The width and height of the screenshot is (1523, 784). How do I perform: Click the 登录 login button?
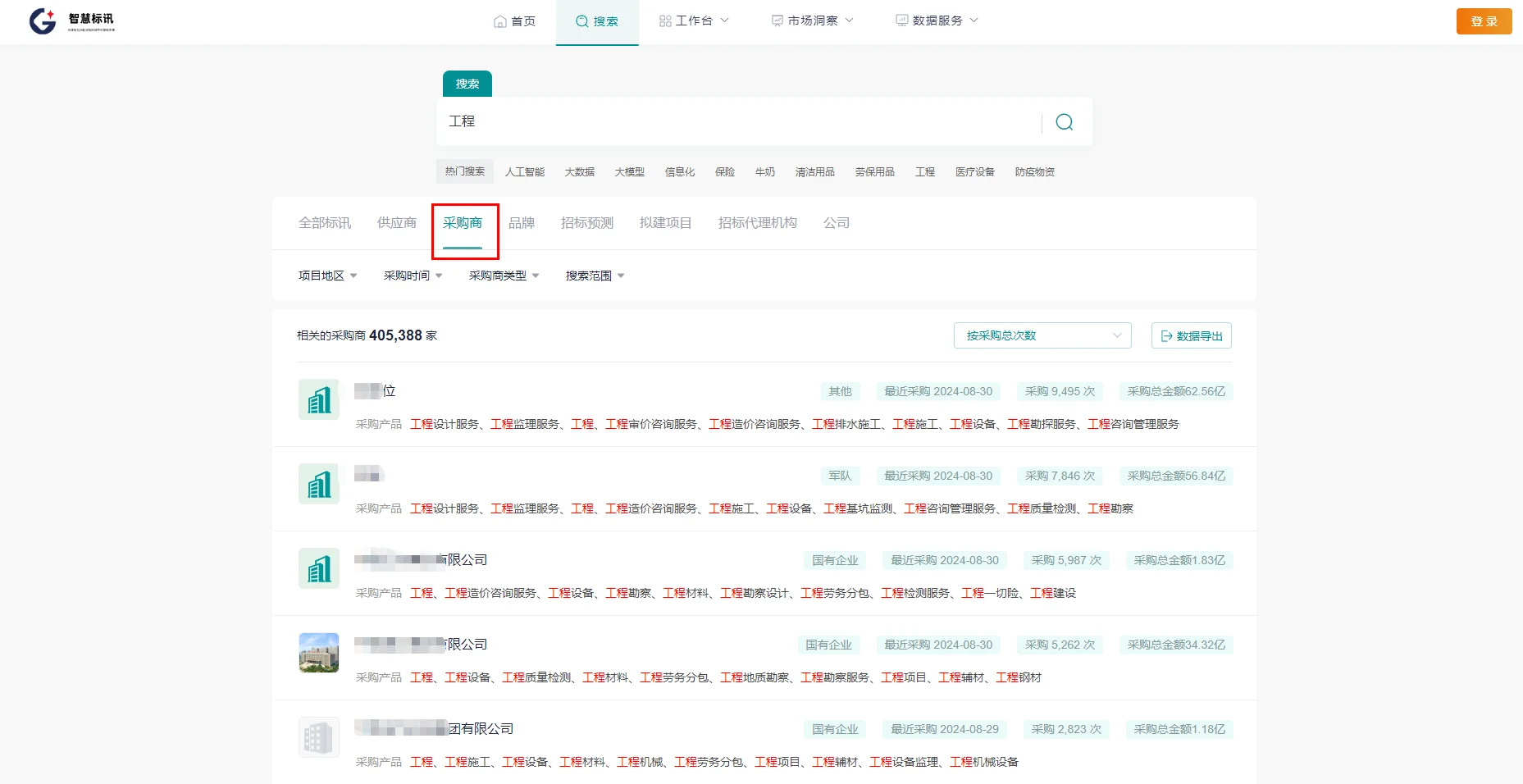1484,21
